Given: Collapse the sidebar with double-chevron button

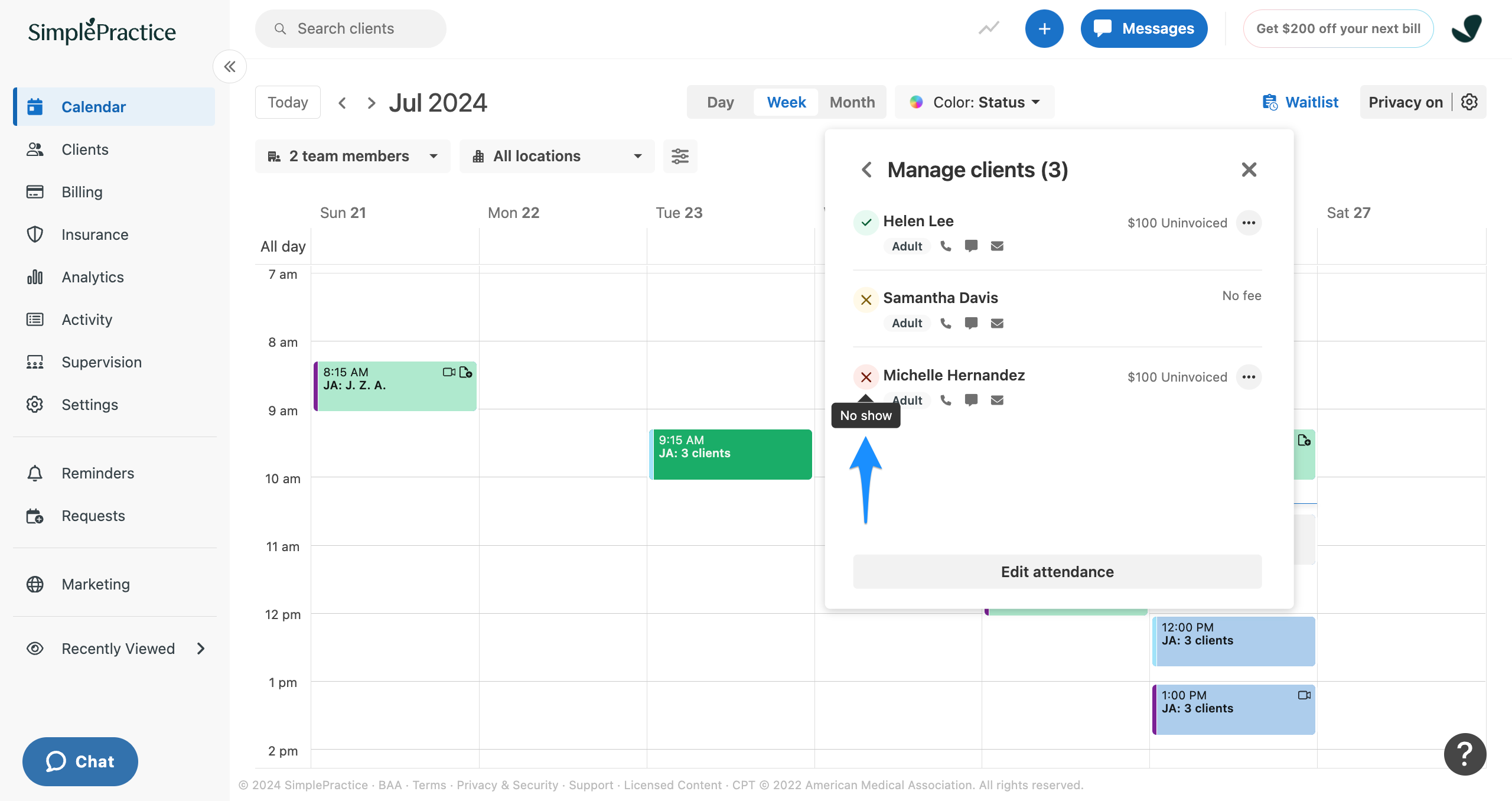Looking at the screenshot, I should [230, 67].
